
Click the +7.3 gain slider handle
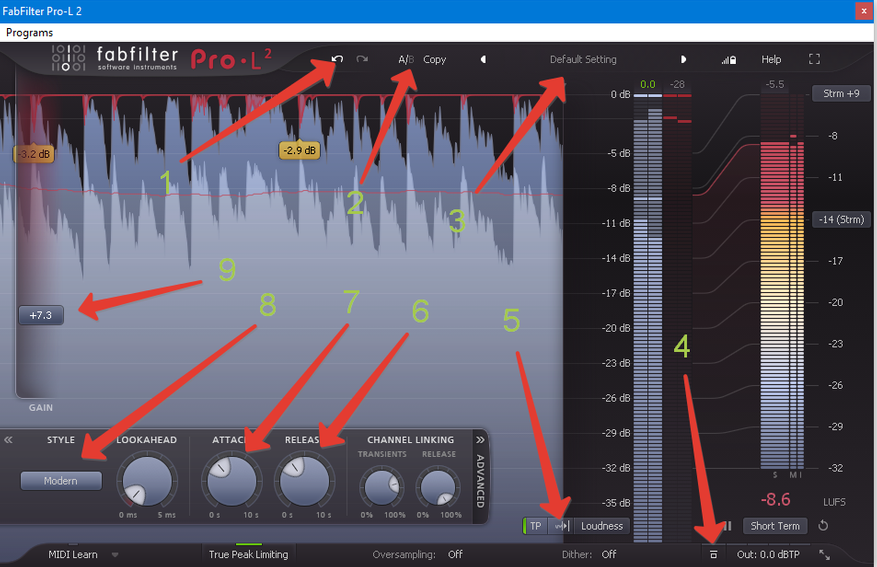pos(41,315)
